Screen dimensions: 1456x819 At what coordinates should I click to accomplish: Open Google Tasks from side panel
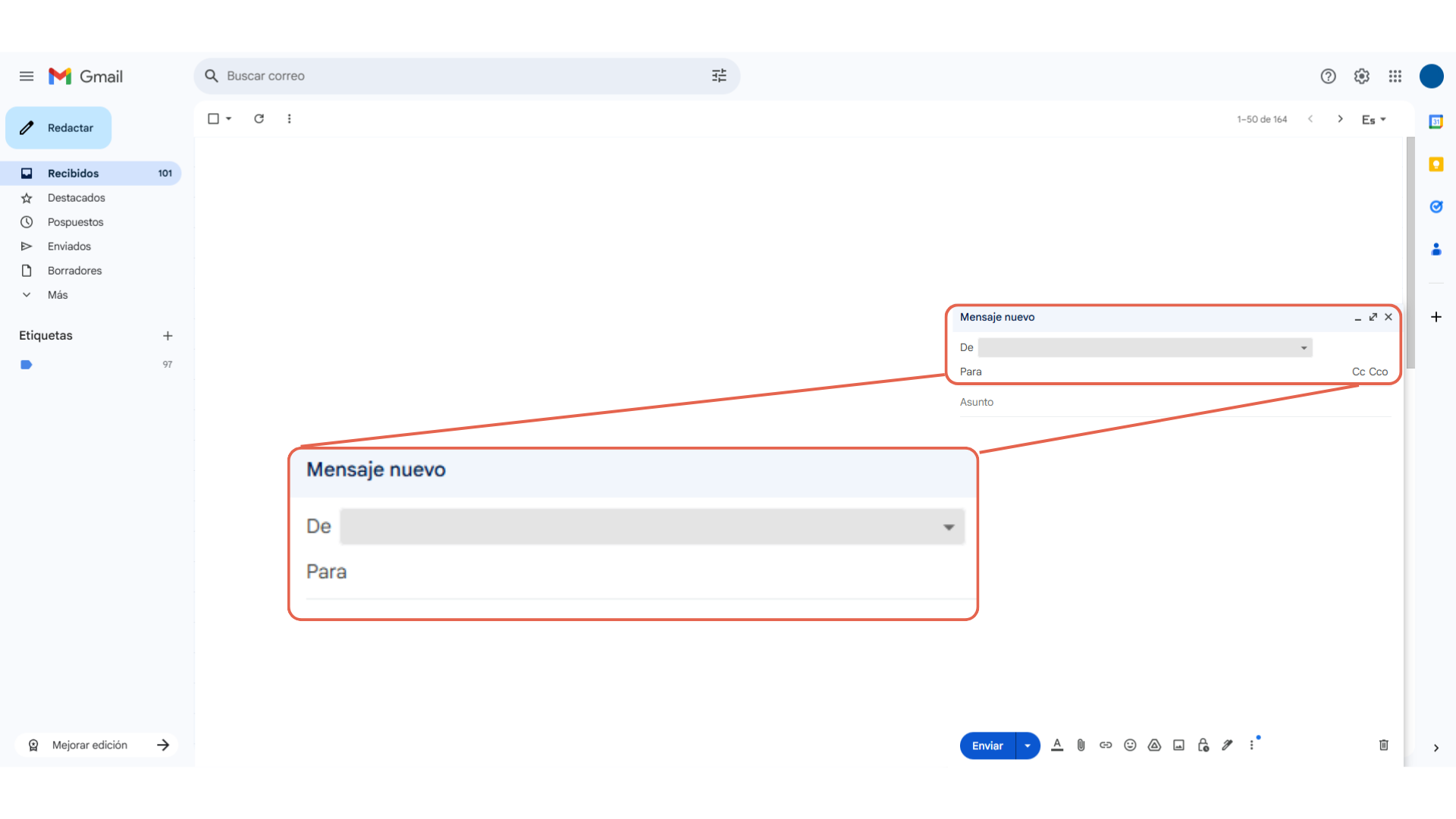tap(1436, 206)
